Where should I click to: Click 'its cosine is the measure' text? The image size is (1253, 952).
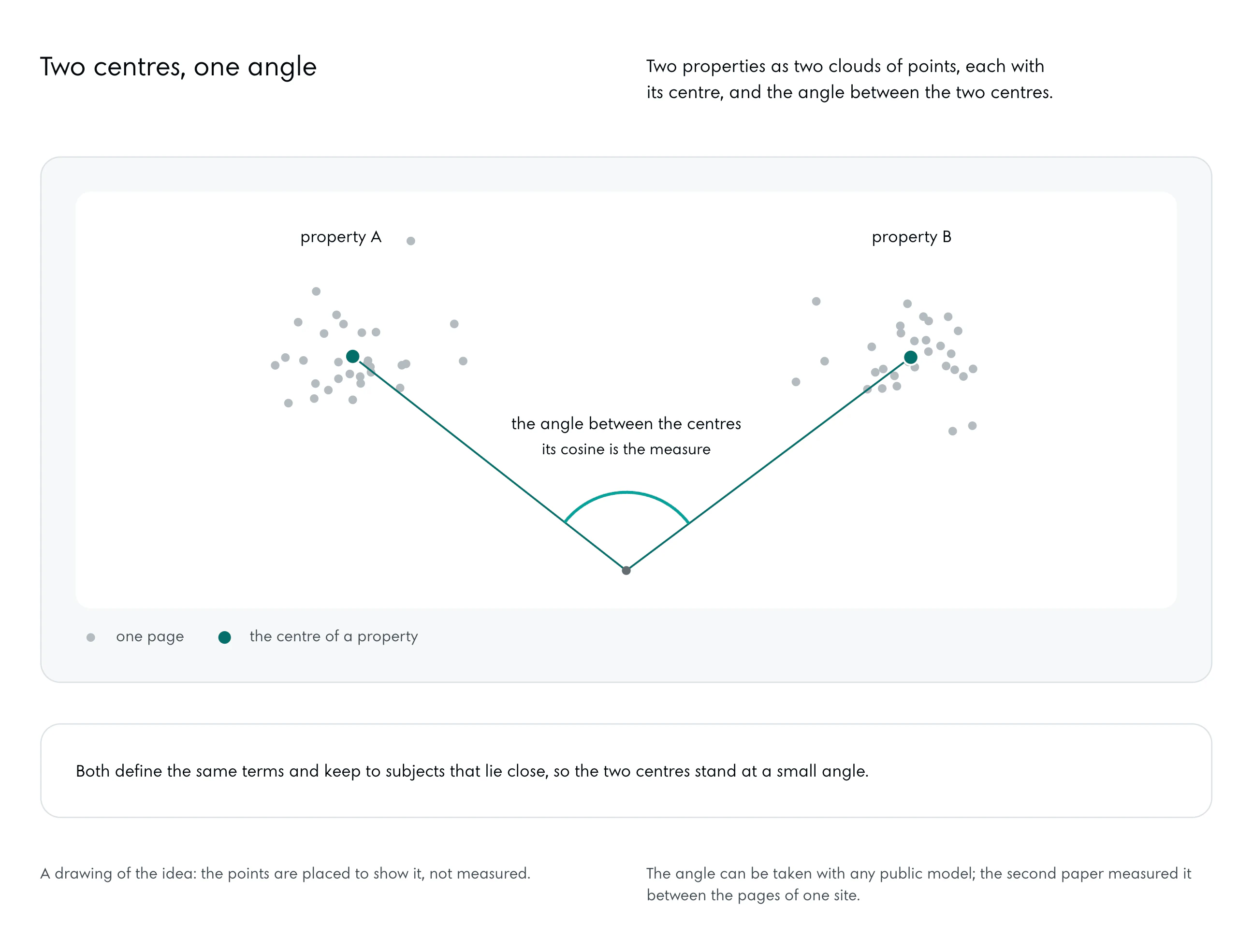[626, 449]
